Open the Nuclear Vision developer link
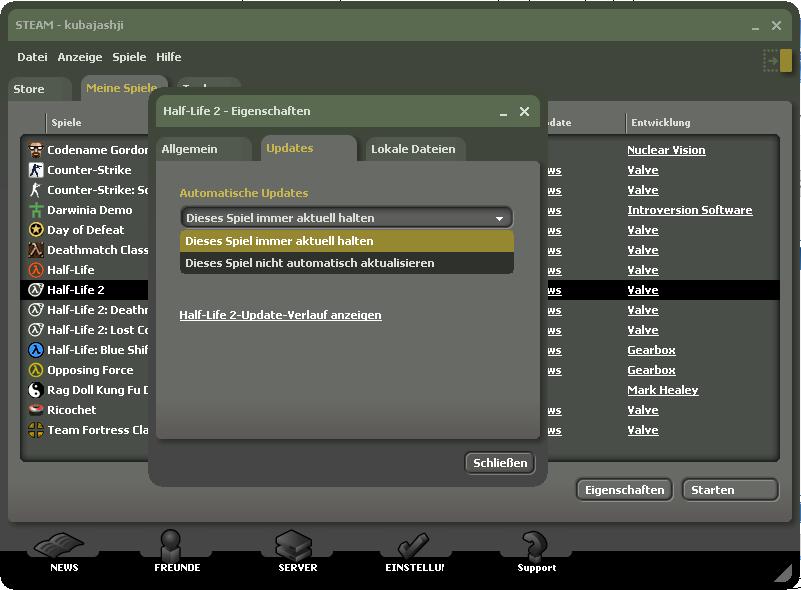Screen dimensions: 801x590 point(666,150)
